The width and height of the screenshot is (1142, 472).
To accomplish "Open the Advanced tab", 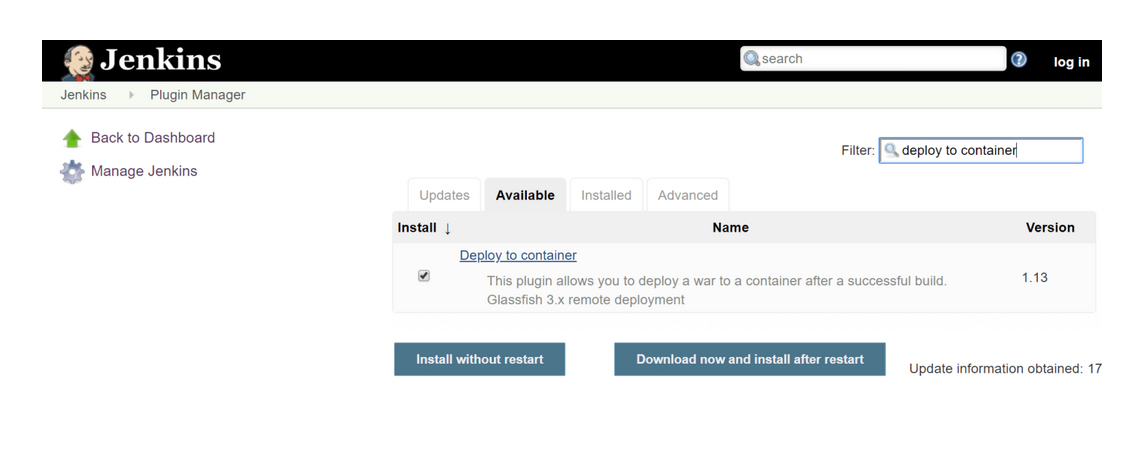I will coord(688,195).
